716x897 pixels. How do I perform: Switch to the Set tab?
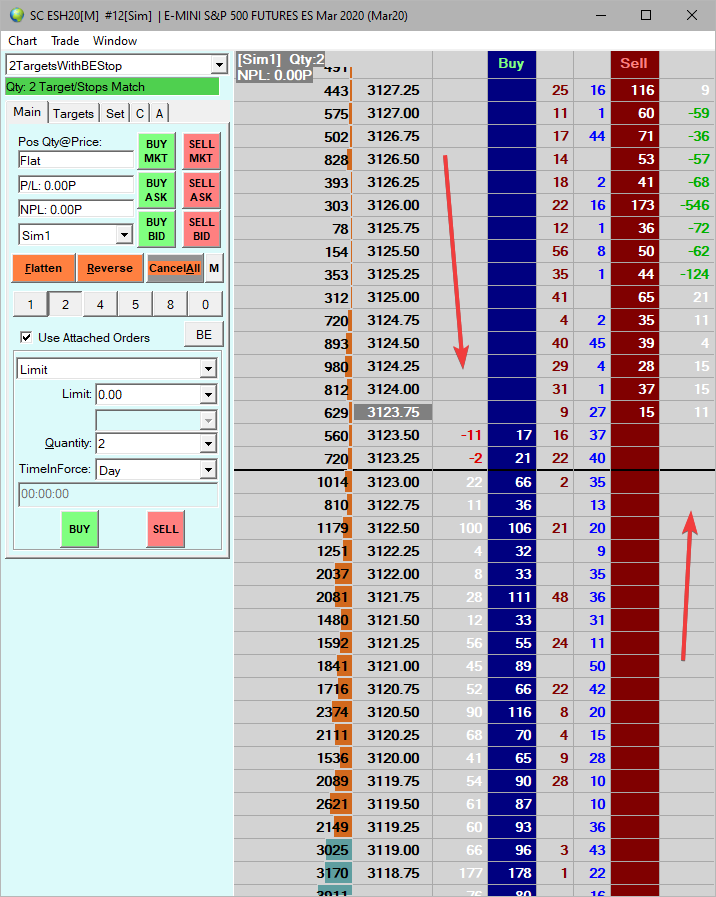click(x=115, y=113)
